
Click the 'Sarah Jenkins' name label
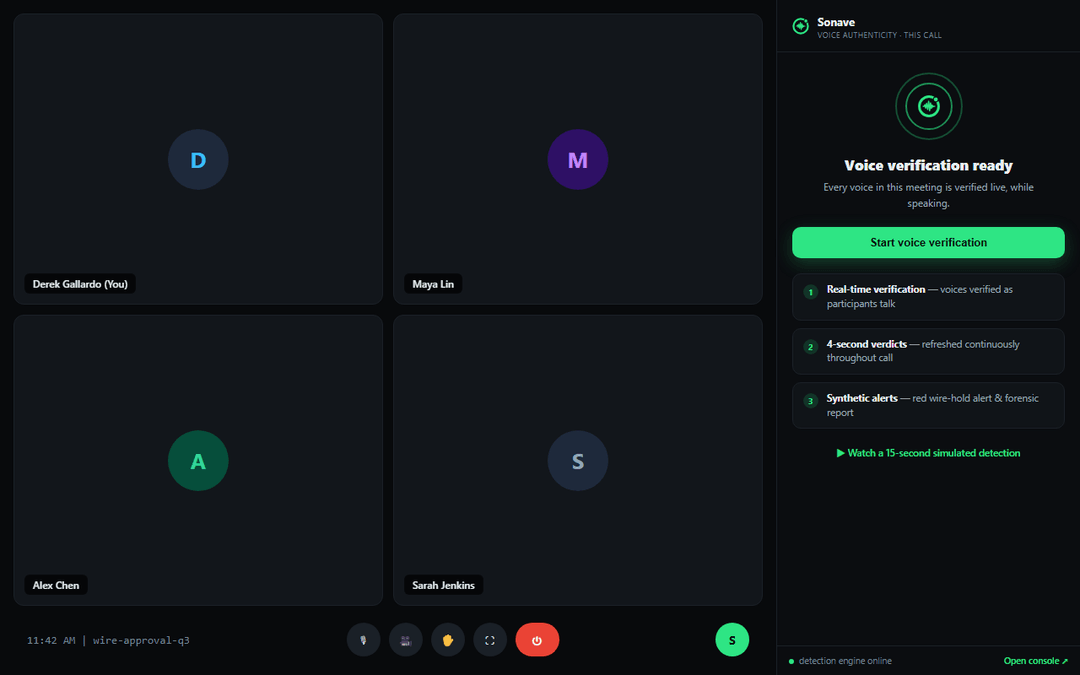[x=444, y=585]
